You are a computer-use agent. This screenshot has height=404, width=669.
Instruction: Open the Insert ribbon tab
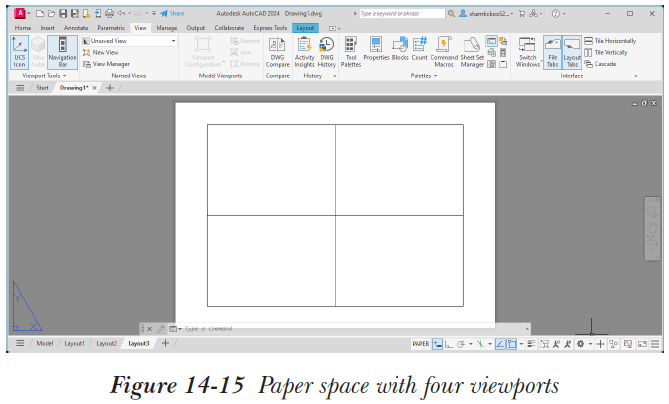[47, 28]
